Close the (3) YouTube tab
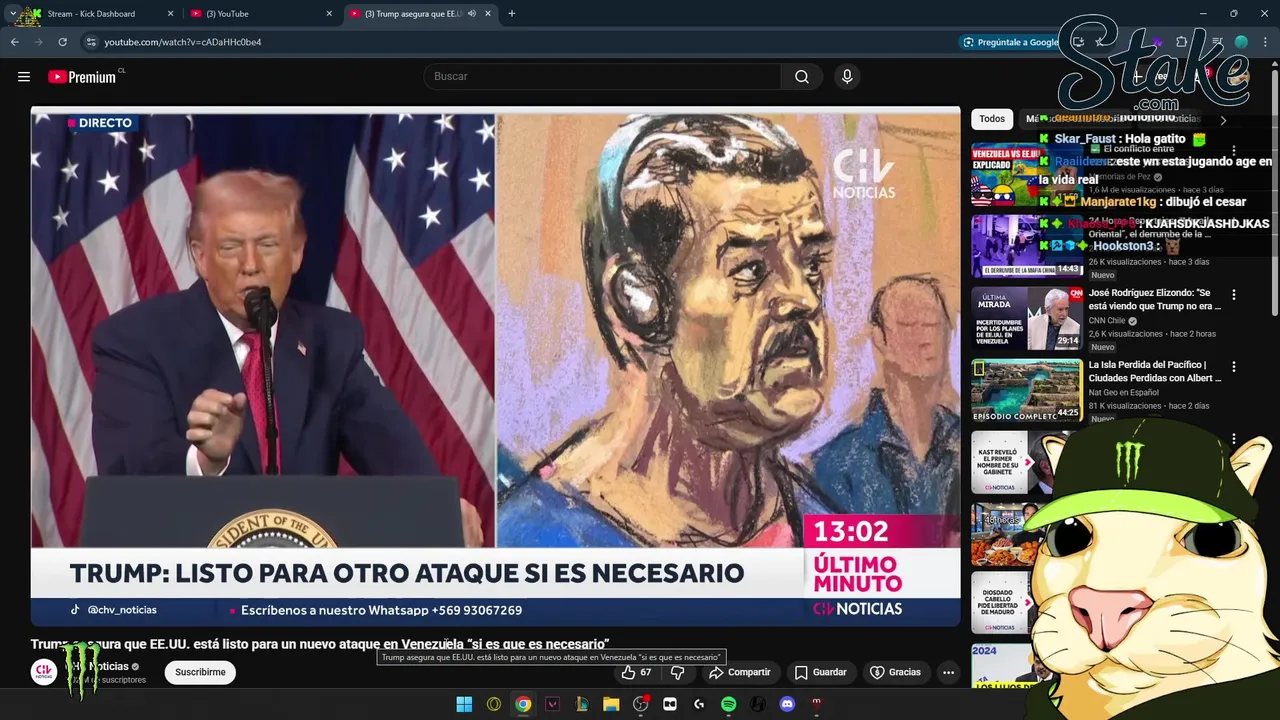Screen dimensions: 1280x720 pos(329,14)
